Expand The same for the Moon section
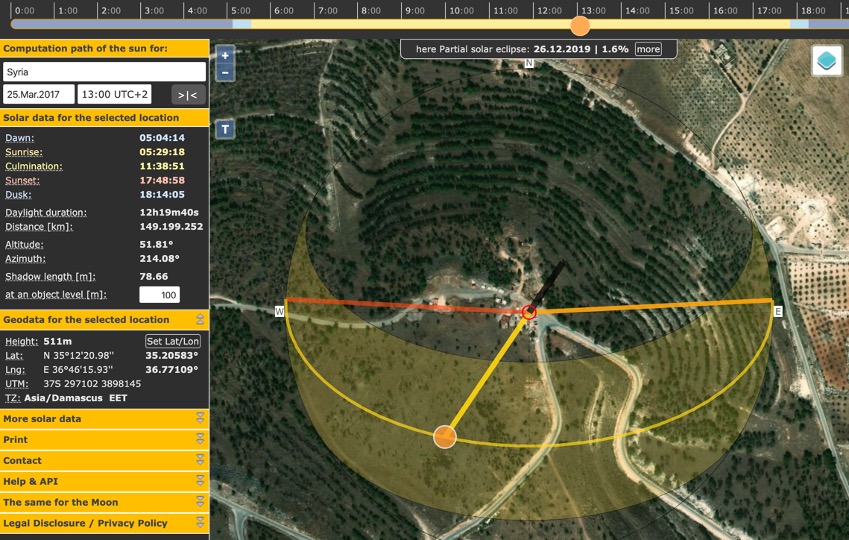 pos(200,502)
